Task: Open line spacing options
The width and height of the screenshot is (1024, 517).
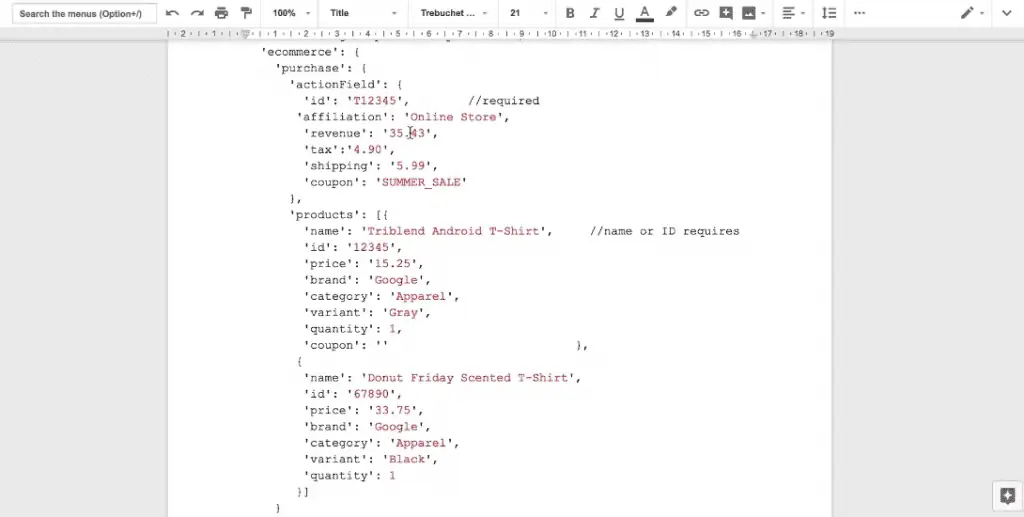Action: click(x=829, y=13)
